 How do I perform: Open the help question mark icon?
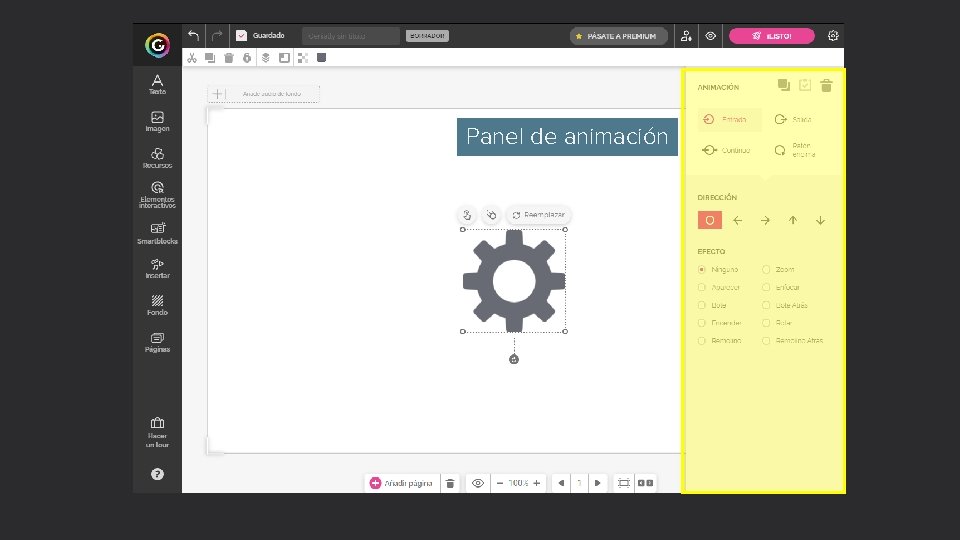point(157,474)
